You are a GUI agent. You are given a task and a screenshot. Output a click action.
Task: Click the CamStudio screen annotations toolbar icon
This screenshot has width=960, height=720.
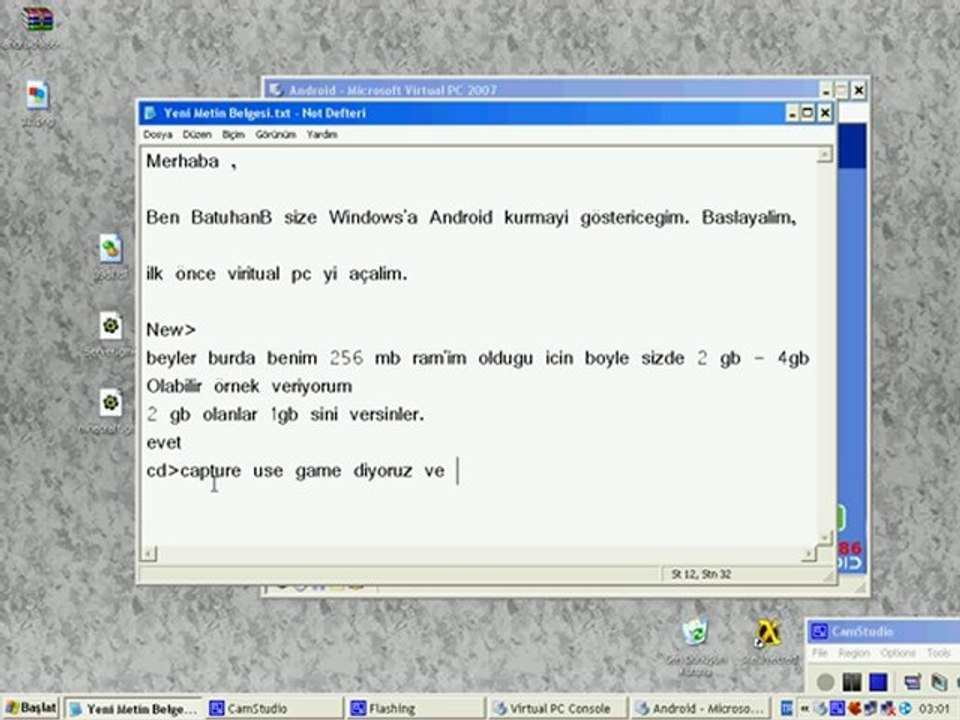pyautogui.click(x=939, y=682)
